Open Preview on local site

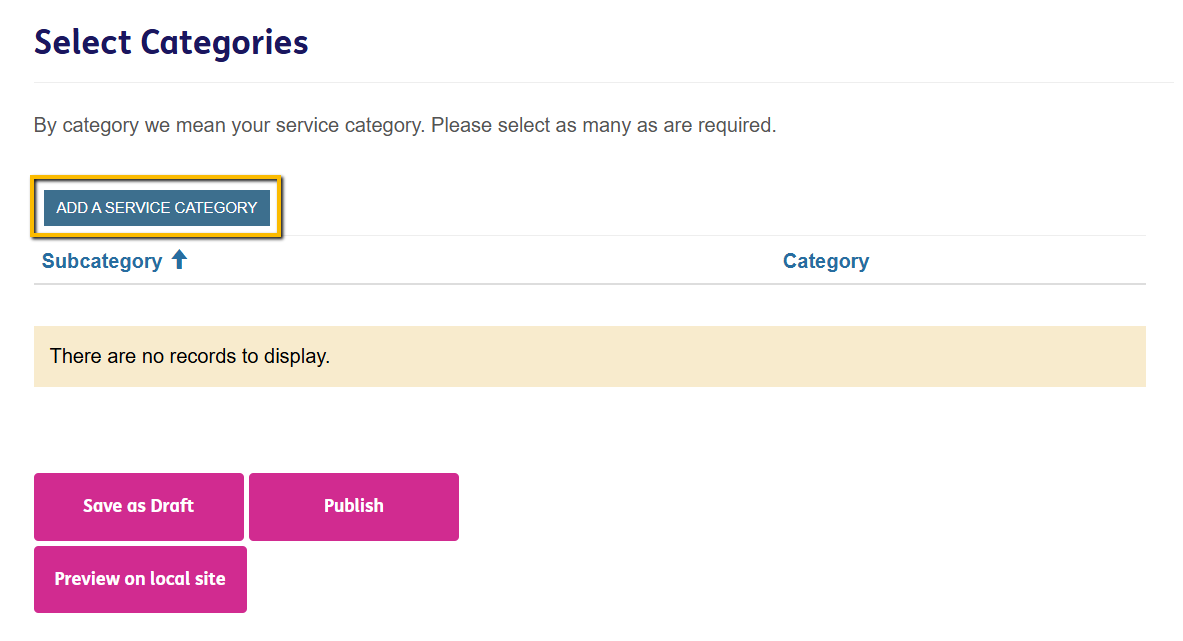coord(140,579)
